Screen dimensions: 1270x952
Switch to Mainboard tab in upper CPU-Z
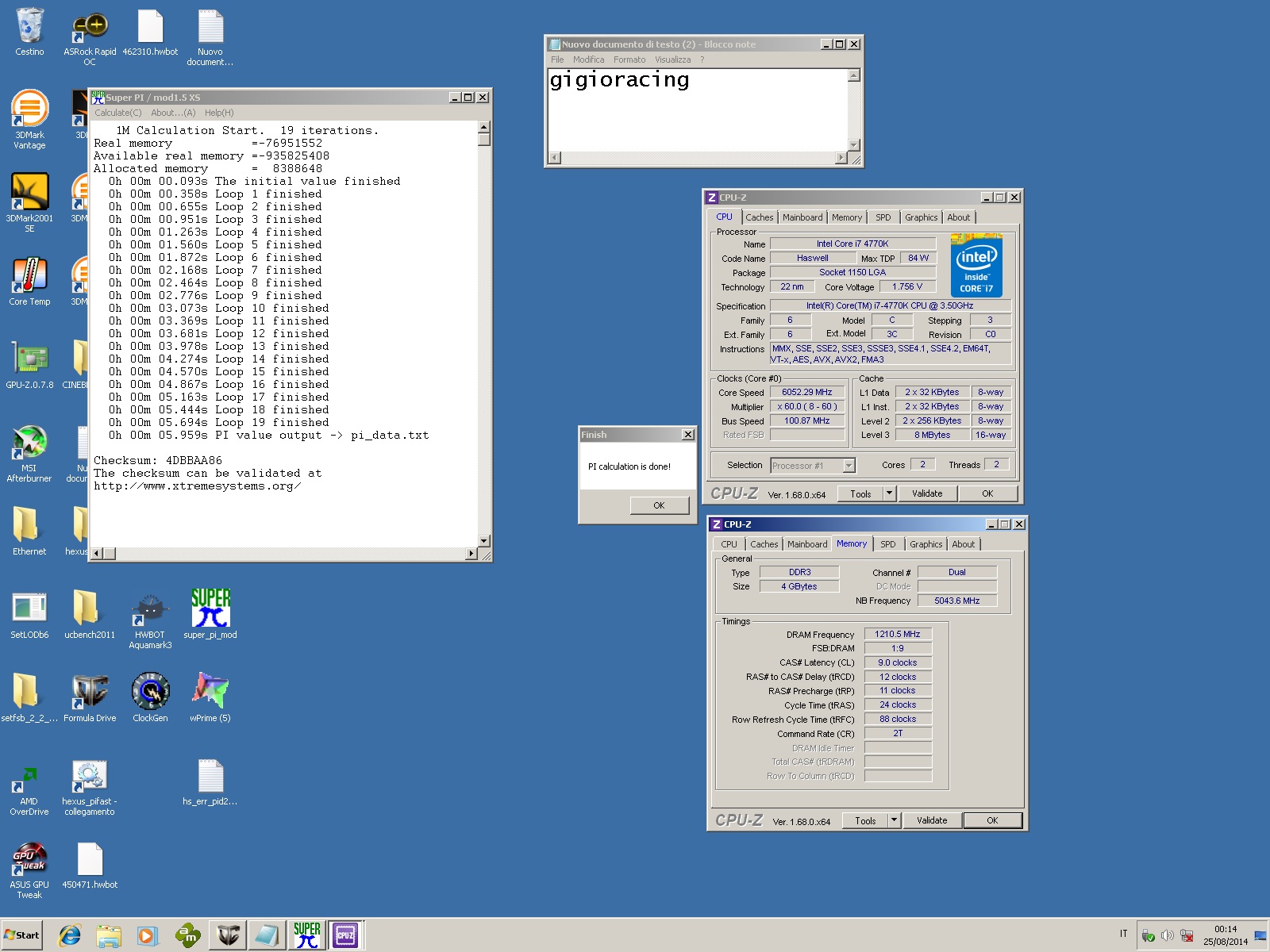[x=802, y=217]
